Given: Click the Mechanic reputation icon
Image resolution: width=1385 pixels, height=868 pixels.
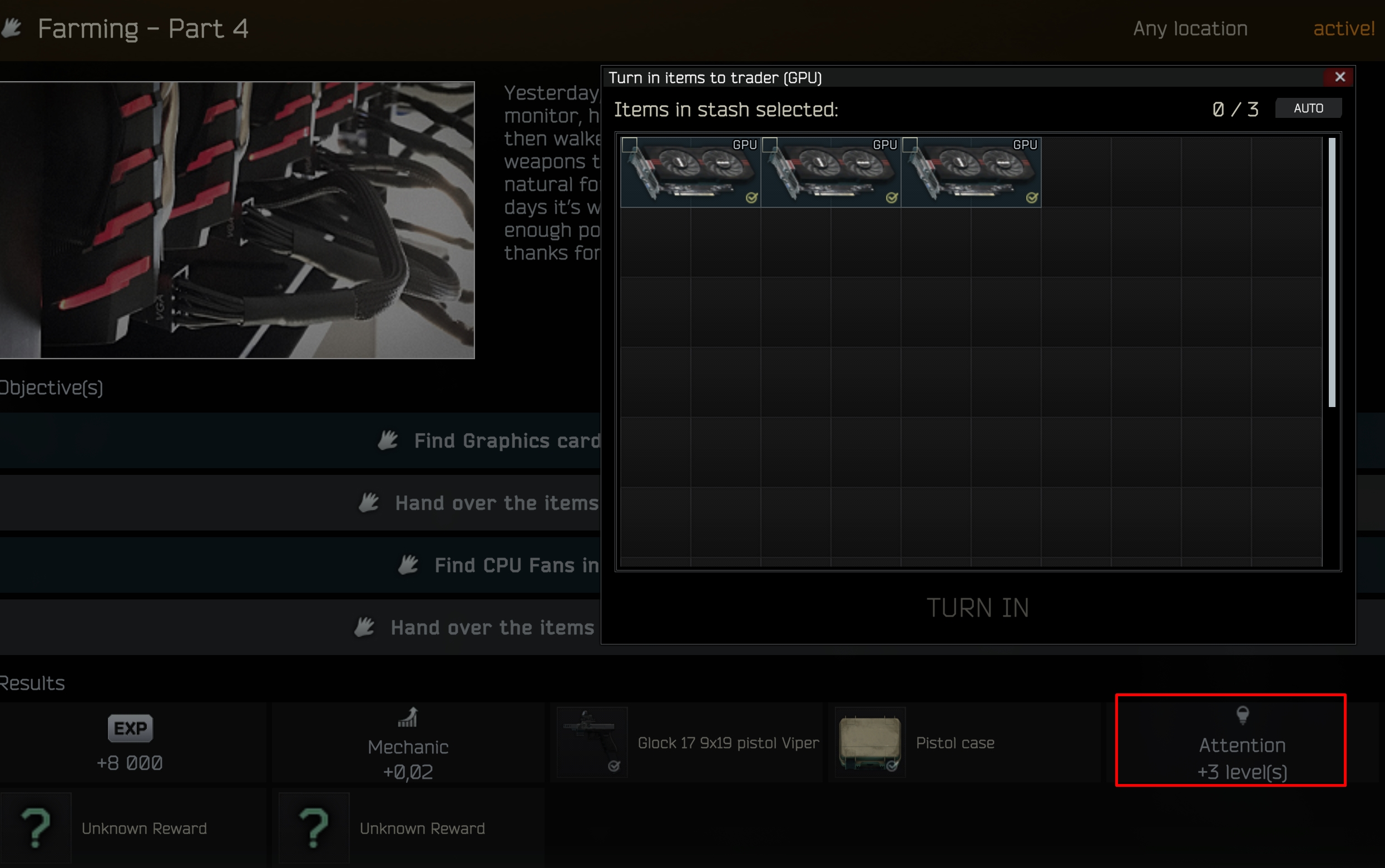Looking at the screenshot, I should (408, 718).
